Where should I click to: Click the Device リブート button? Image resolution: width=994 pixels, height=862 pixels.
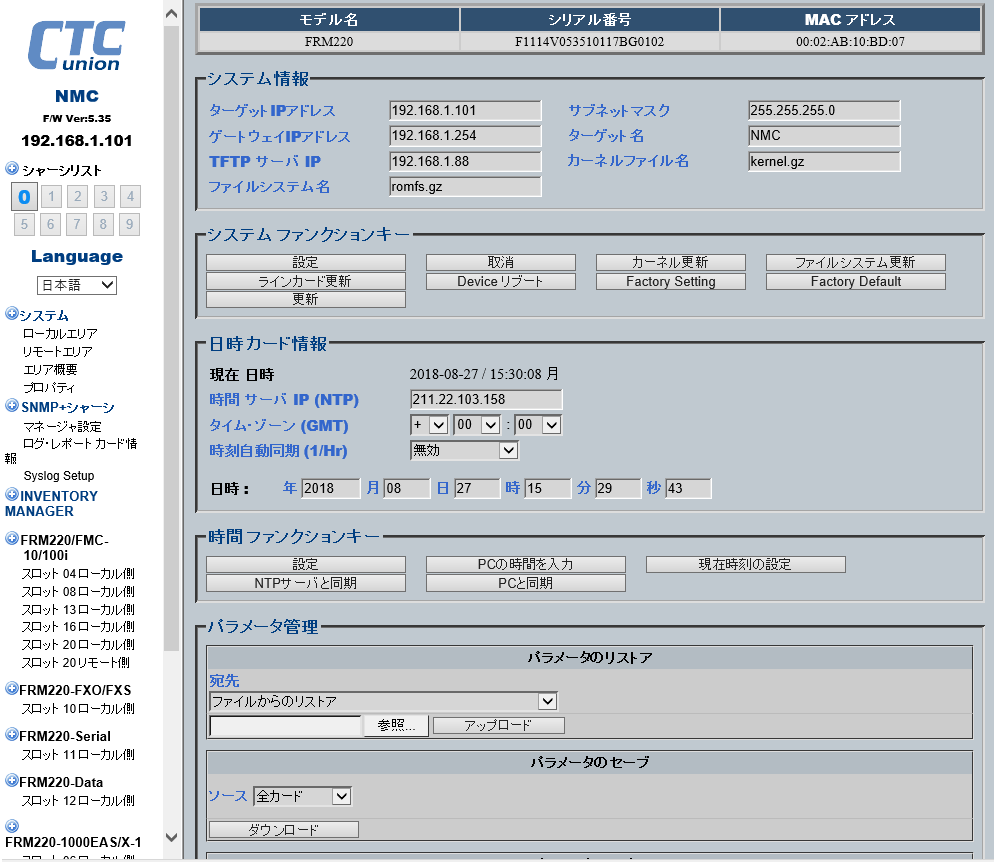click(x=501, y=281)
